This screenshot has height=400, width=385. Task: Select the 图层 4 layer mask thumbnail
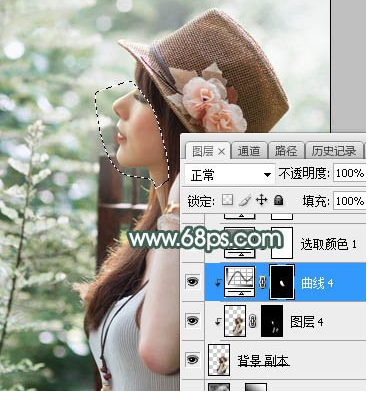(x=272, y=321)
